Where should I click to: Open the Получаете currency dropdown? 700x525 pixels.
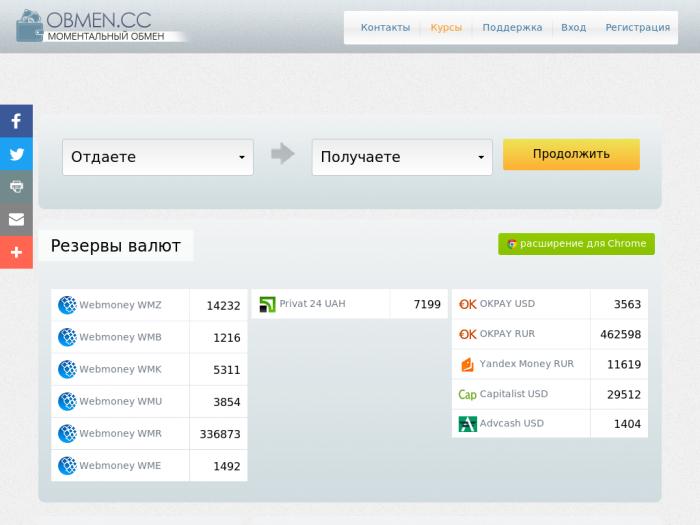402,157
